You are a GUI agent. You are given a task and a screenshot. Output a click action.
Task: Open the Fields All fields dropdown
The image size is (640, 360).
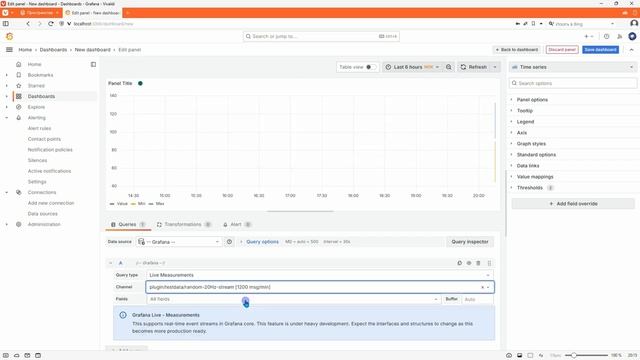pyautogui.click(x=293, y=299)
